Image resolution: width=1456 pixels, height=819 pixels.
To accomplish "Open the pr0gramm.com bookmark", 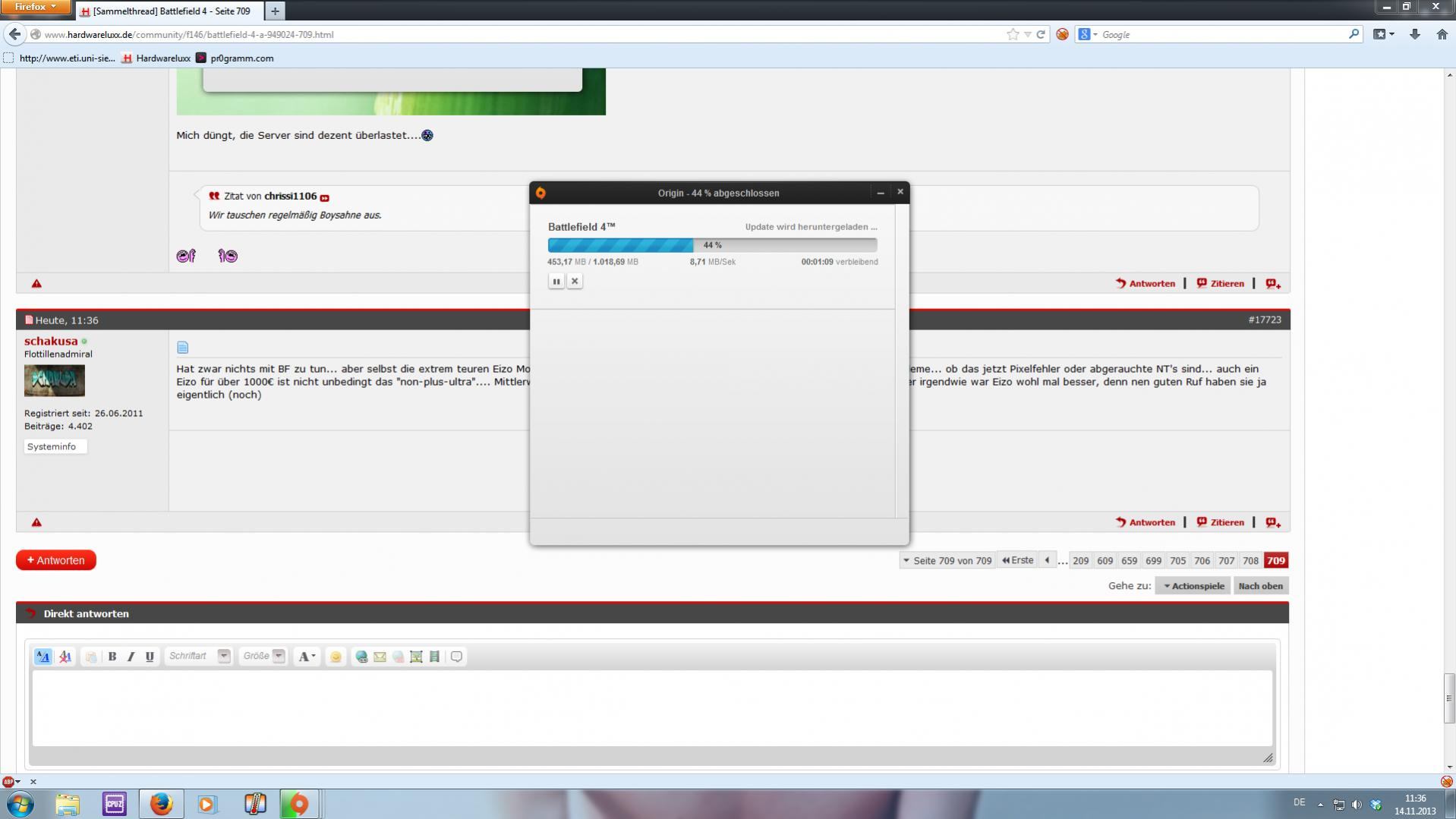I will click(x=235, y=58).
